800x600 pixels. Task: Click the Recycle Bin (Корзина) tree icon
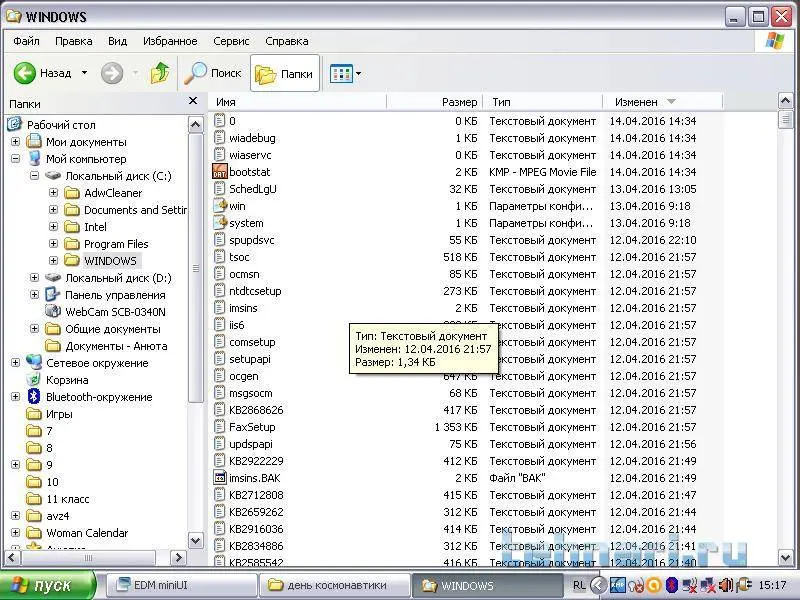34,380
